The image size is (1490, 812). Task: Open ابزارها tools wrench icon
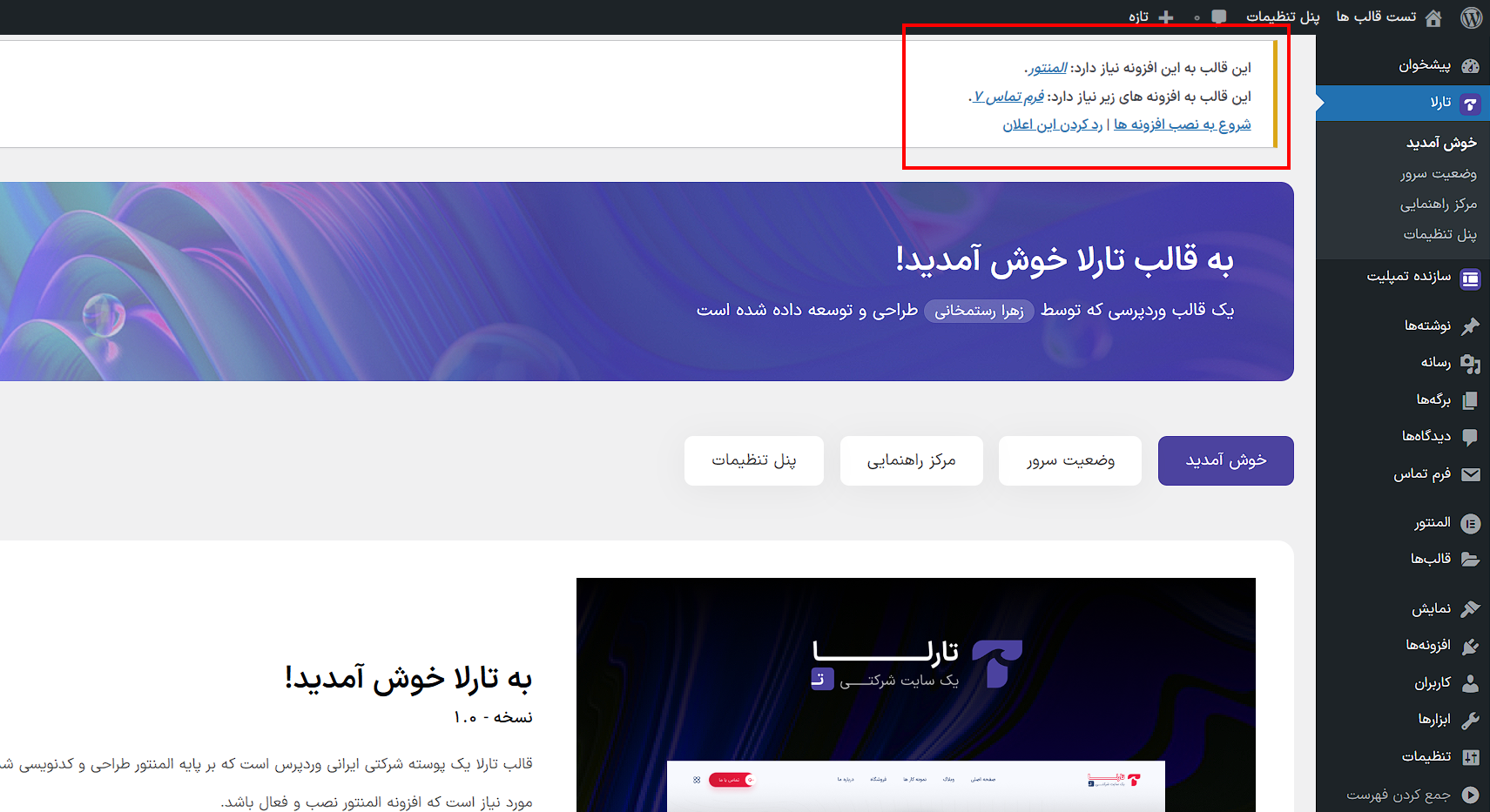[x=1470, y=720]
